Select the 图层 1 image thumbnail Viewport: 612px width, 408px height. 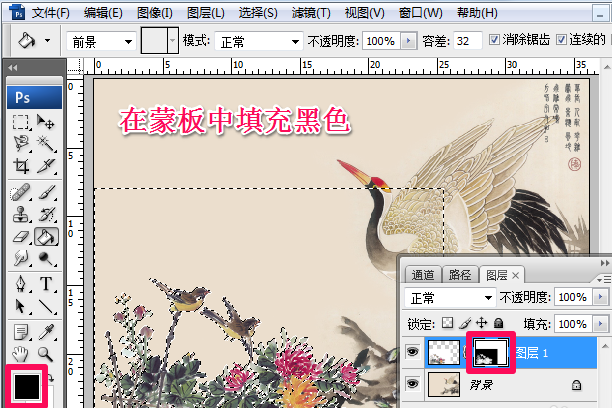click(443, 352)
